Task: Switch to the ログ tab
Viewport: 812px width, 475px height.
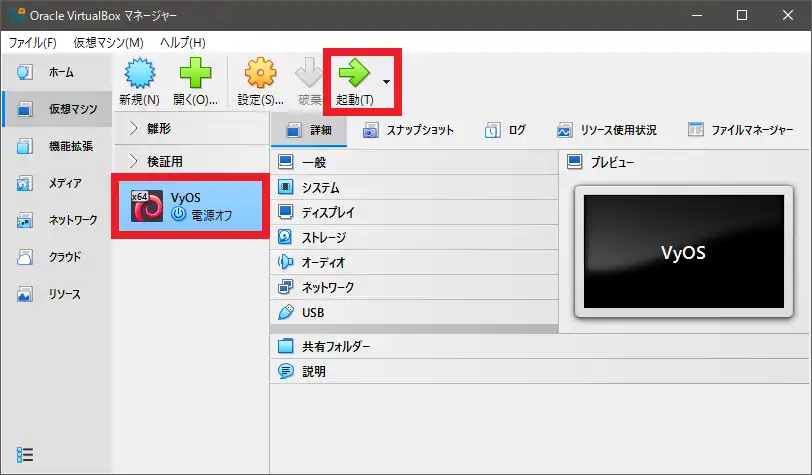Action: 506,130
